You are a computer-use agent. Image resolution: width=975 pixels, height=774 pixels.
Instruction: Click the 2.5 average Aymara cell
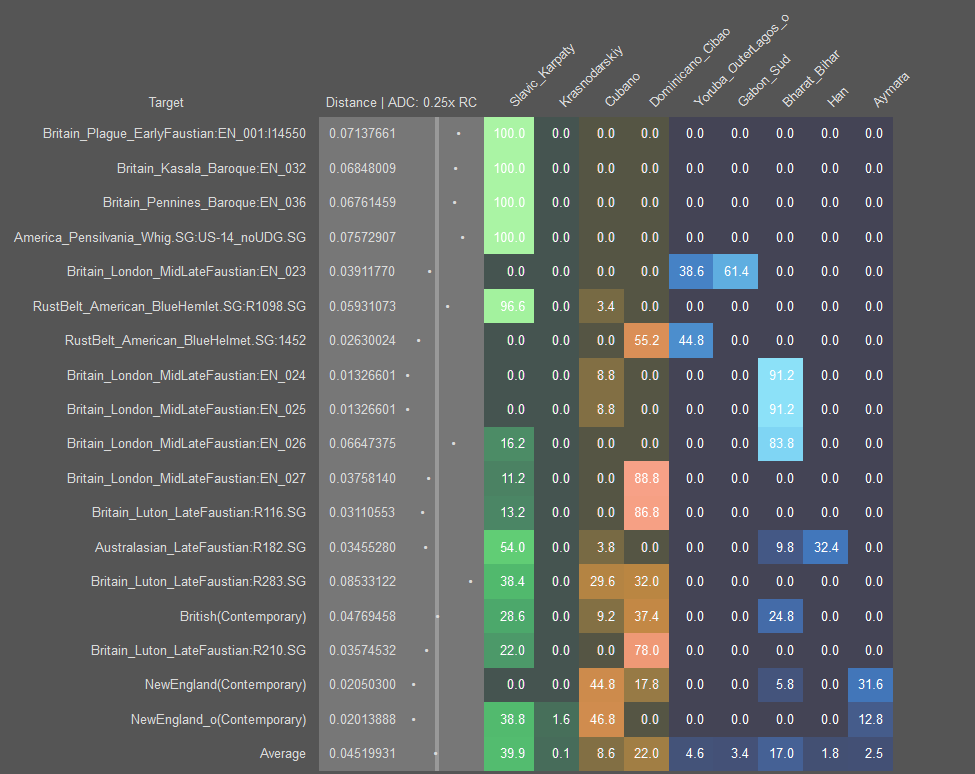(x=871, y=753)
